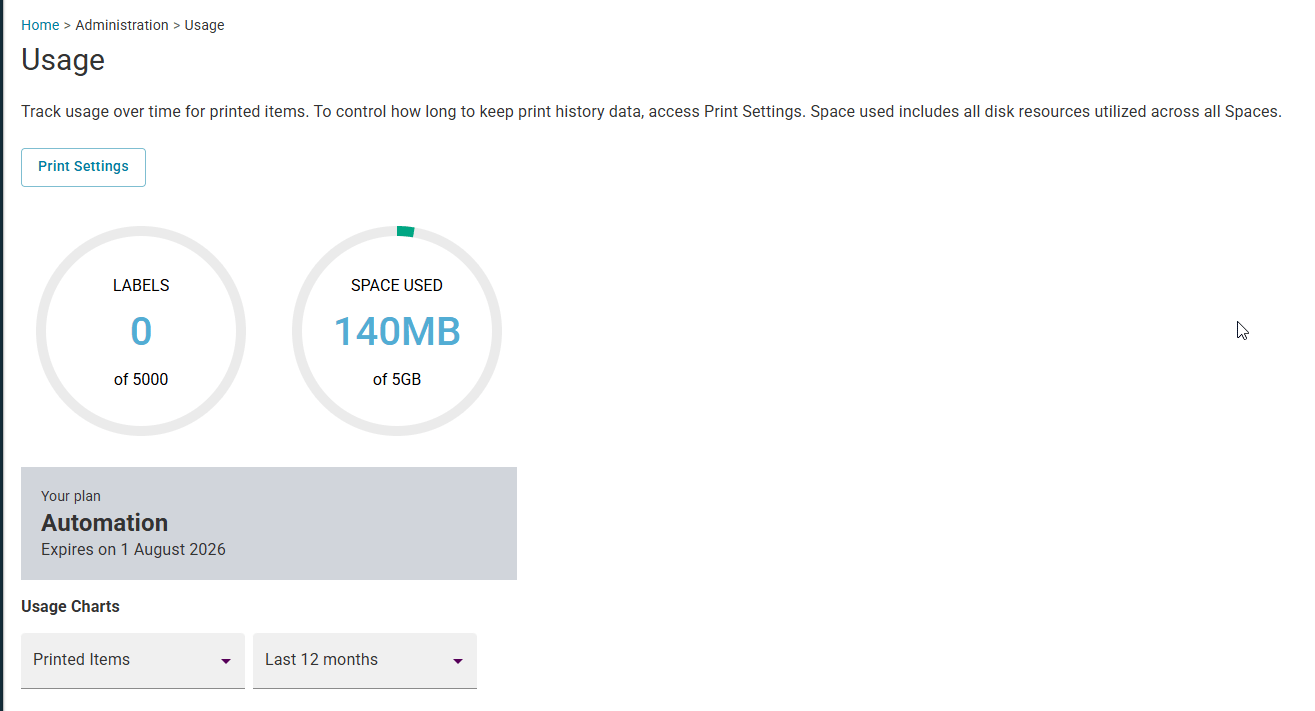This screenshot has height=711, width=1315.
Task: Click the green progress segment on Space Used
Action: (404, 231)
